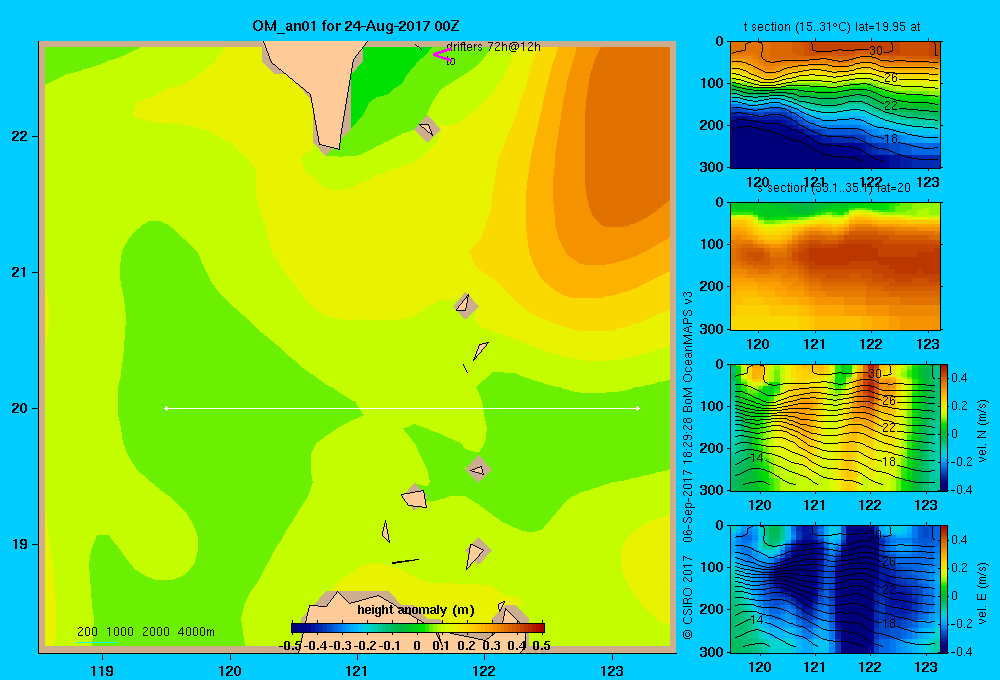Click the "30" isotherm label in the temperature section
1000x680 pixels.
tap(876, 51)
